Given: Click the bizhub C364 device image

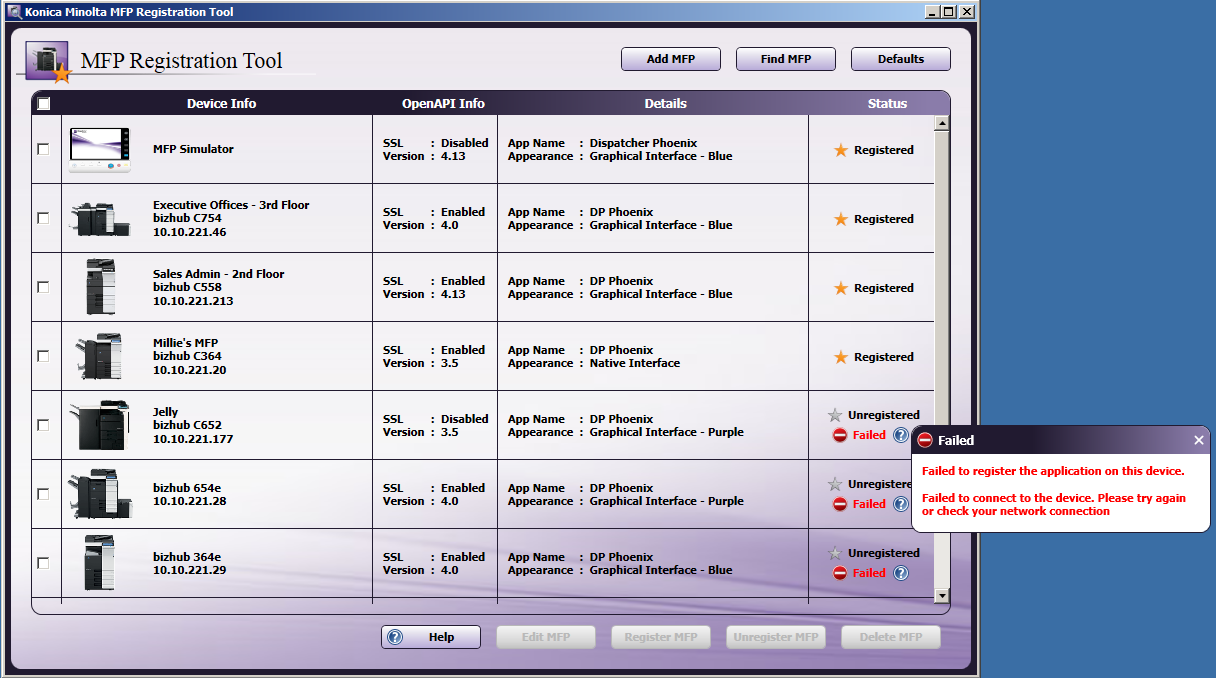Looking at the screenshot, I should tap(100, 356).
